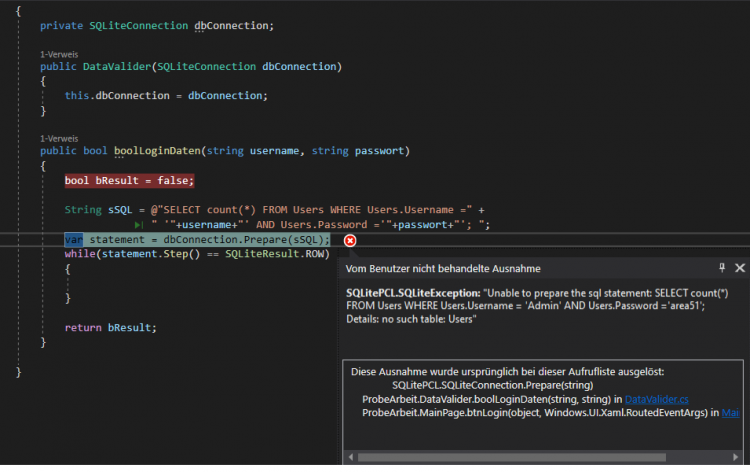
Task: Click the highlighted bool bResult breakpoint line
Action: 129,181
